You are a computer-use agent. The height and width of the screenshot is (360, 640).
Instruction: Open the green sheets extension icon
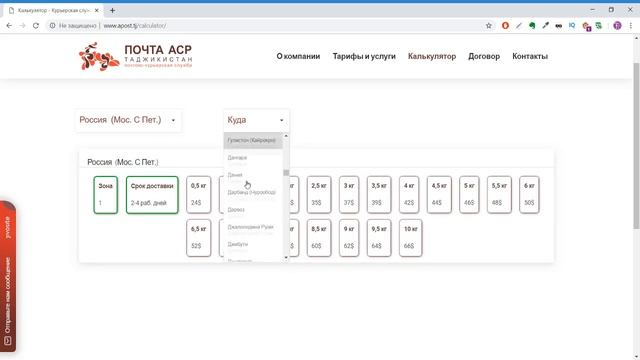click(599, 25)
